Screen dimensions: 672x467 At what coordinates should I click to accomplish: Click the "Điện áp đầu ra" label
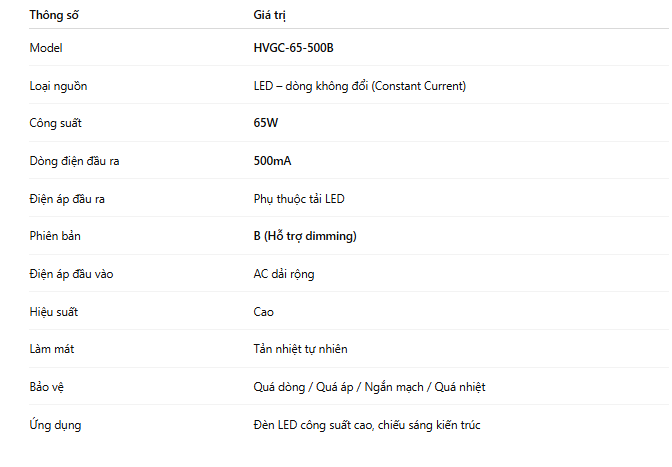(x=67, y=199)
